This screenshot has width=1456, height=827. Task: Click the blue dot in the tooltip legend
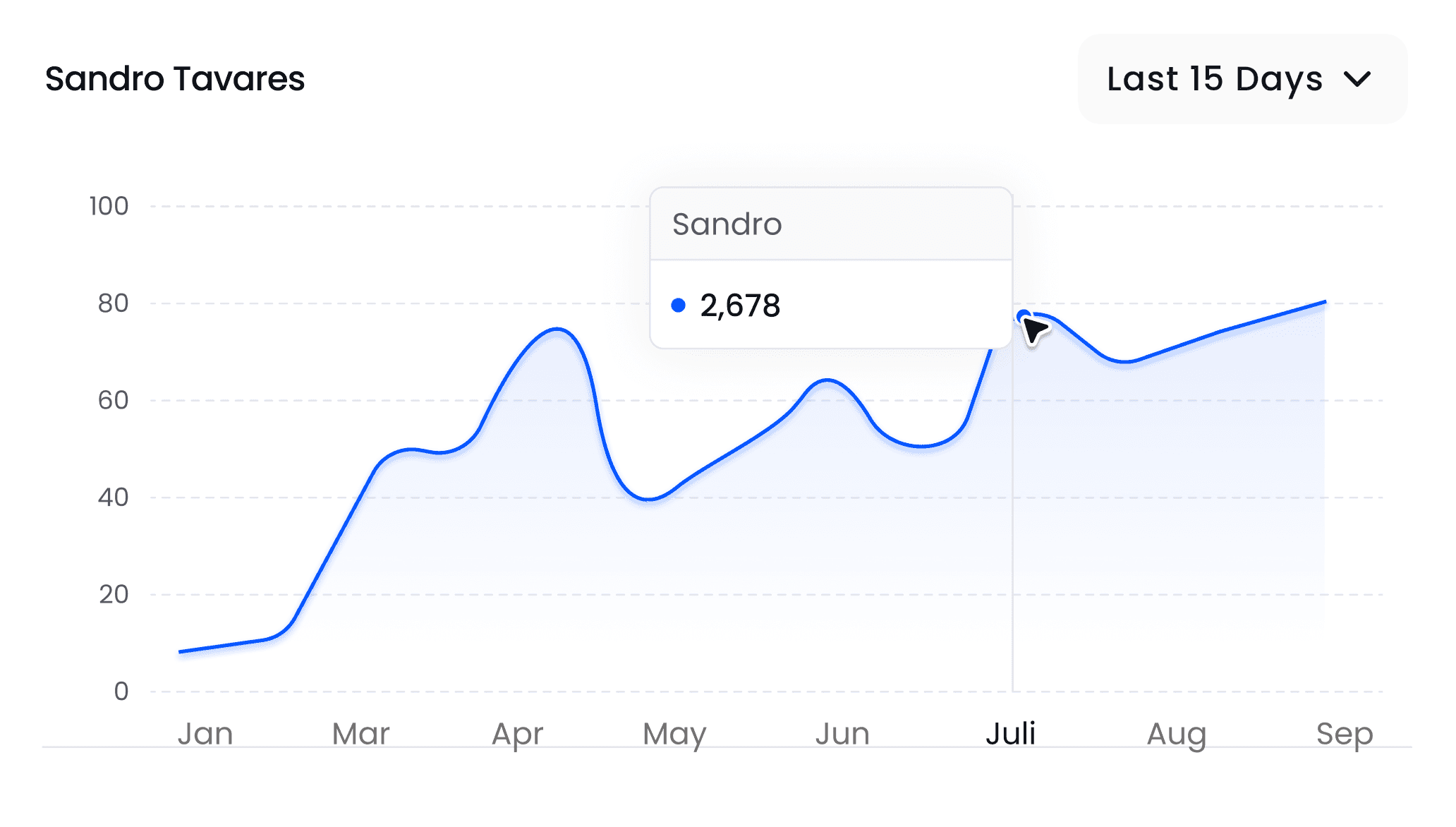(679, 306)
